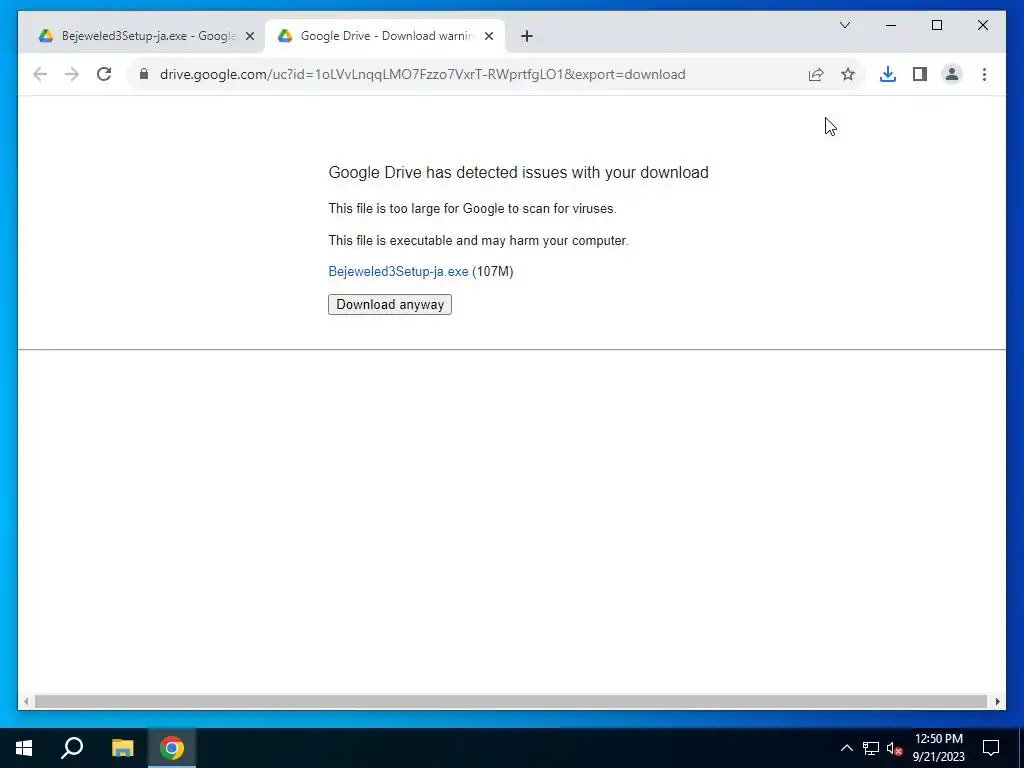The width and height of the screenshot is (1024, 768).
Task: Focus the address bar URL
Action: click(423, 74)
